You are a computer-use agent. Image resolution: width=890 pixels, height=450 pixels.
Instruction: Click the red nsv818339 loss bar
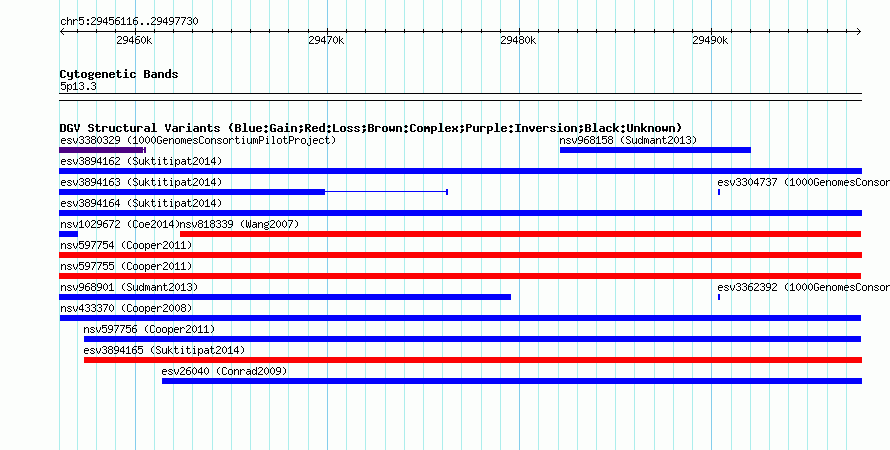[520, 234]
